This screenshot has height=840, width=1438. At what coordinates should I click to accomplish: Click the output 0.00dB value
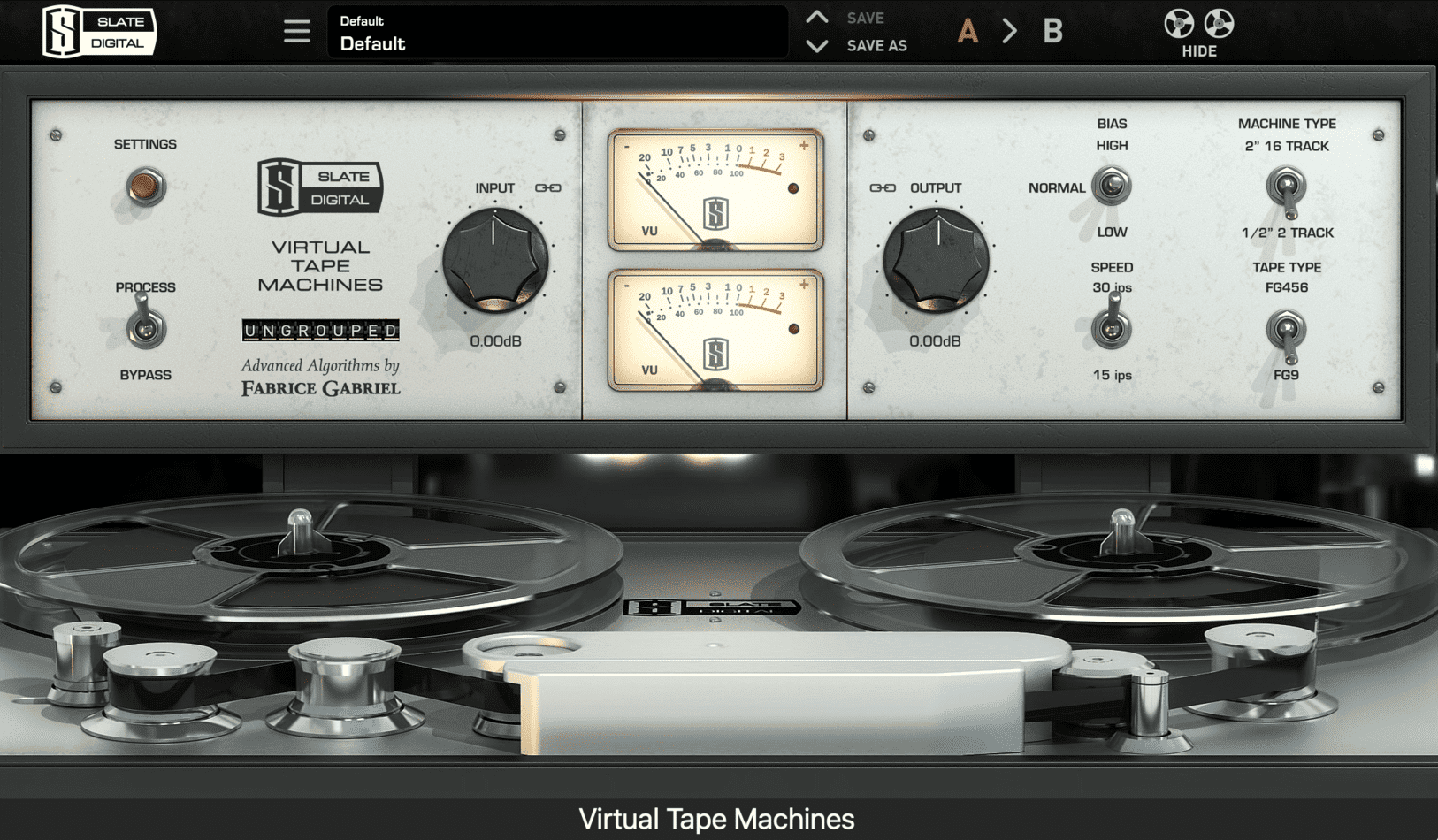tap(936, 341)
